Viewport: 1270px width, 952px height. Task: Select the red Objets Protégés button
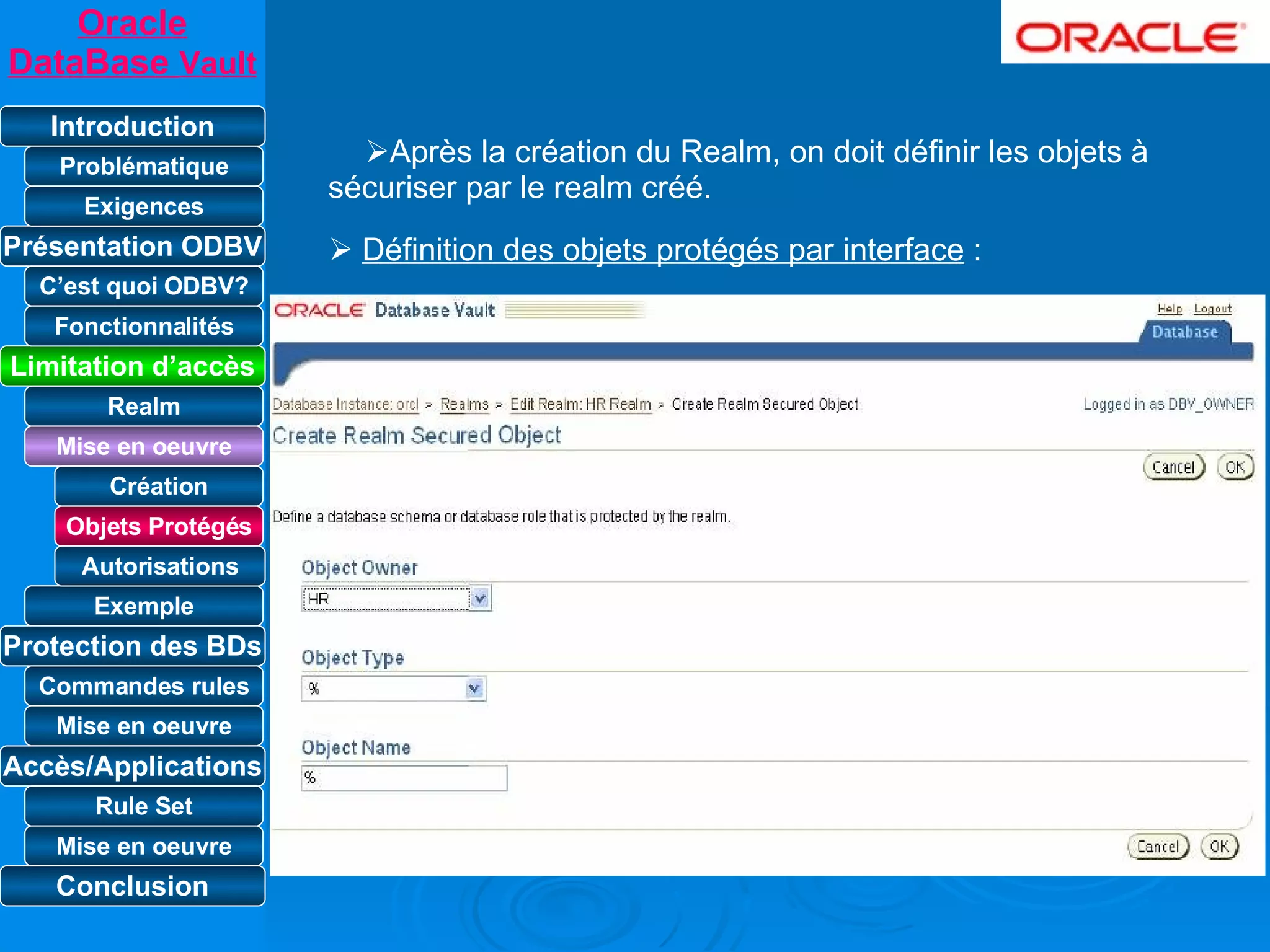point(159,526)
